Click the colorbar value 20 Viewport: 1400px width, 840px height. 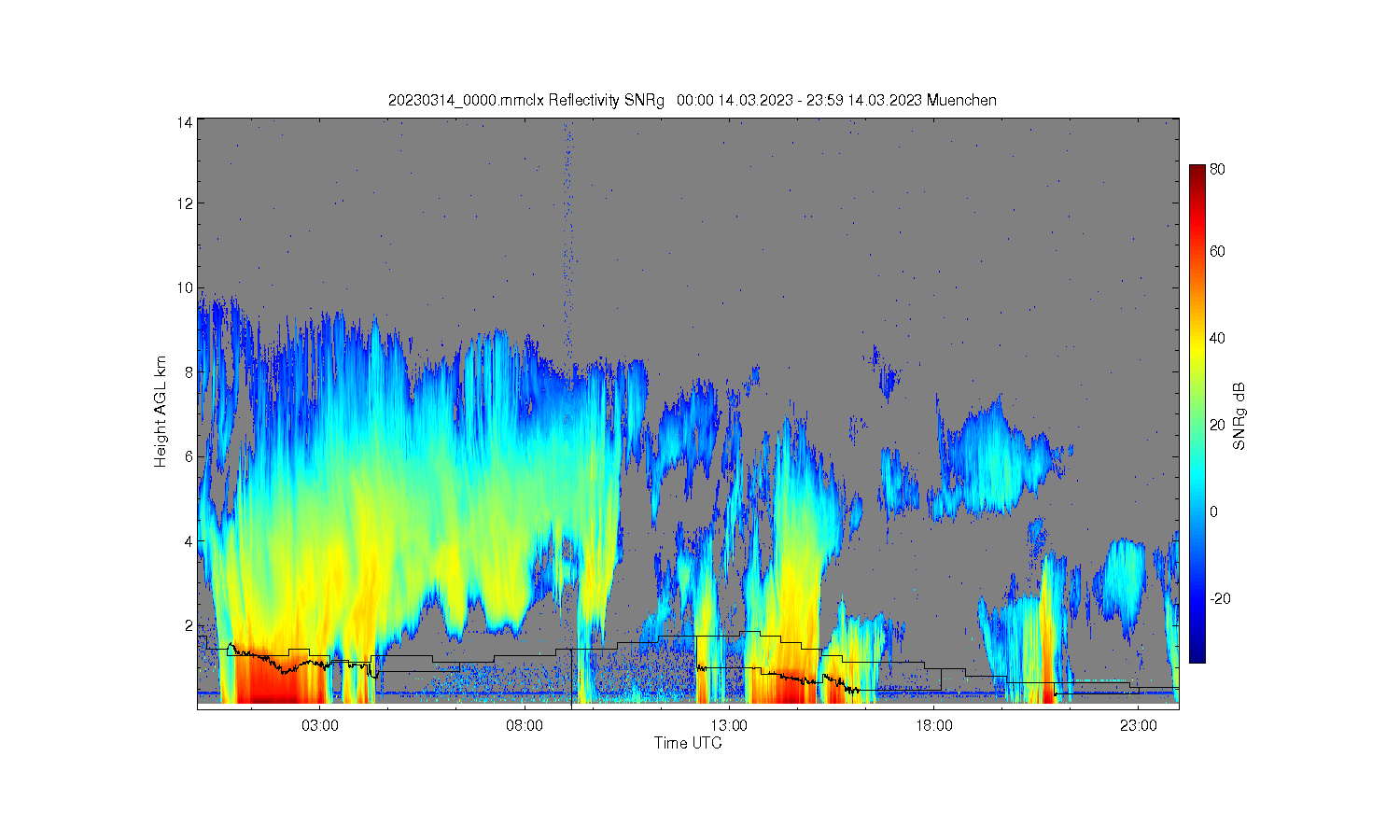point(1217,425)
